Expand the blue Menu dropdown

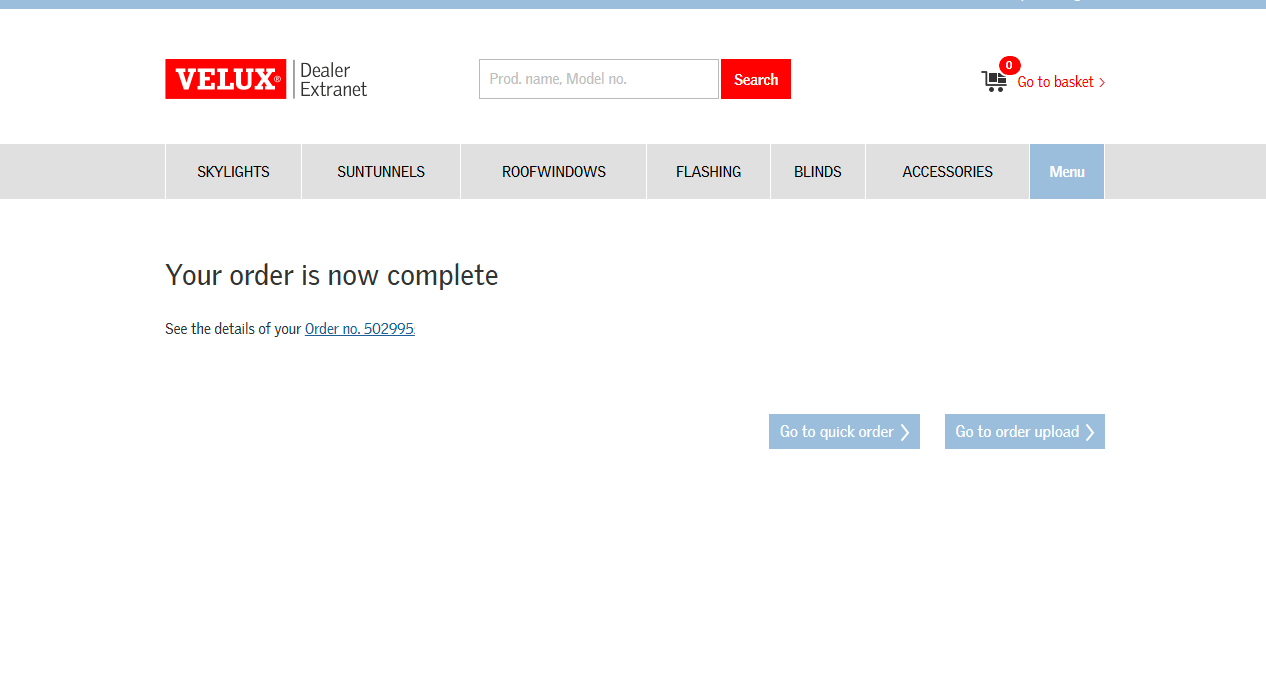point(1066,172)
